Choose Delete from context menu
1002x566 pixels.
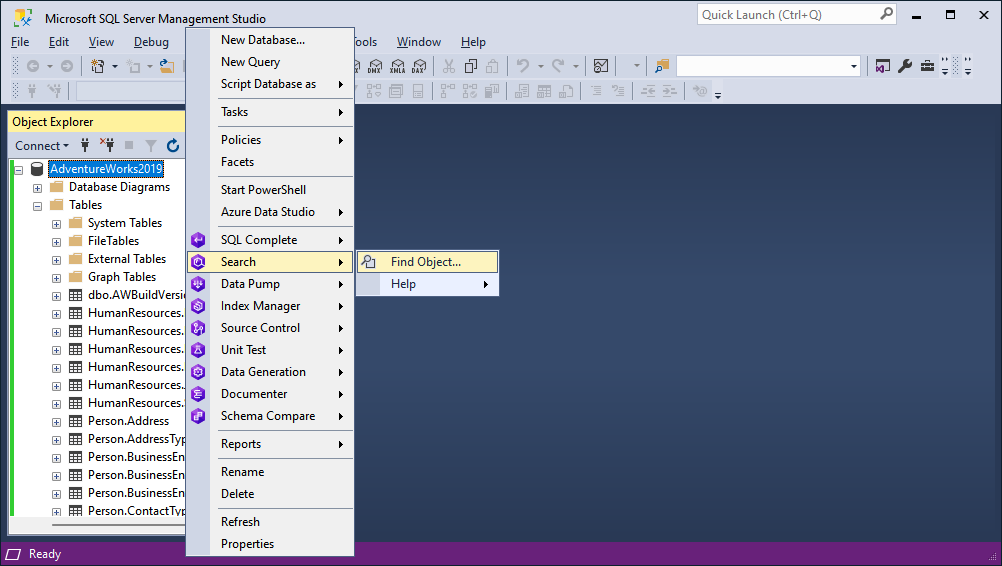point(270,494)
